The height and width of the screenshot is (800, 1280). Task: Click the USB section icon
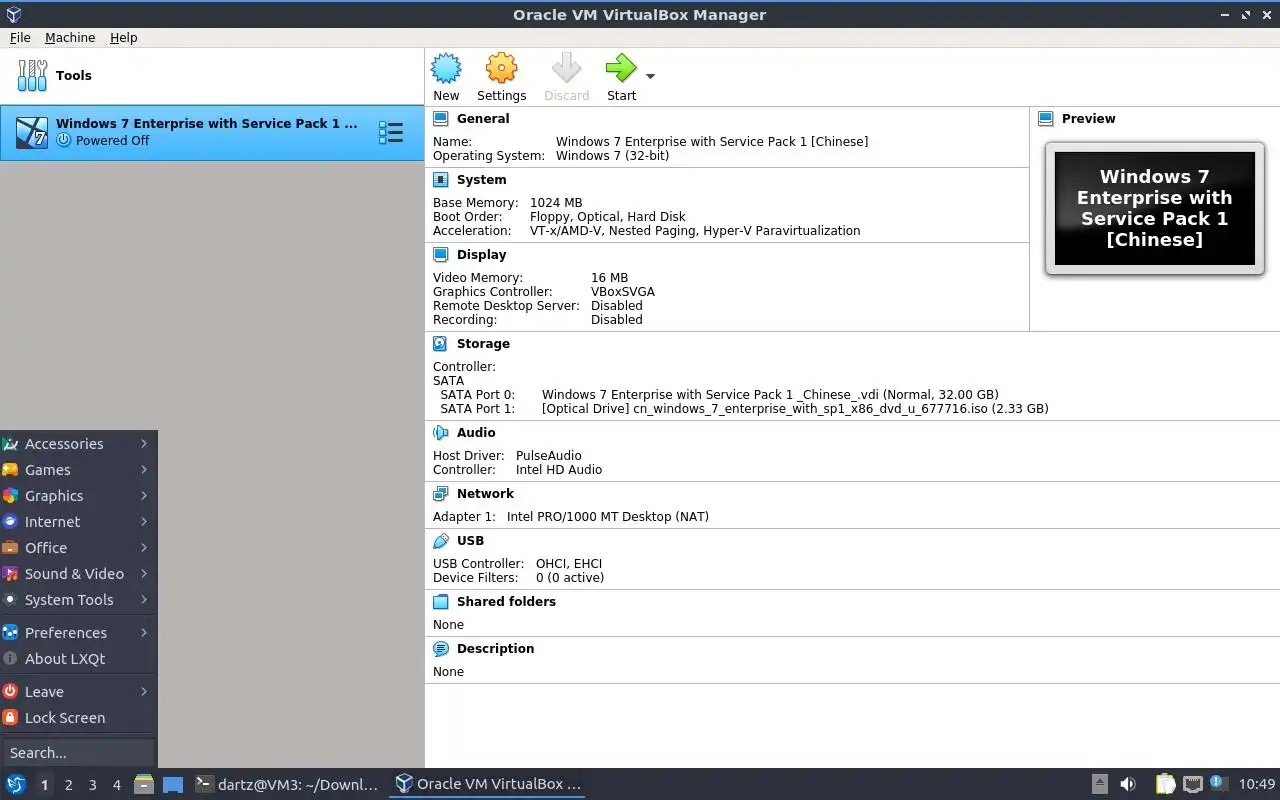click(441, 541)
